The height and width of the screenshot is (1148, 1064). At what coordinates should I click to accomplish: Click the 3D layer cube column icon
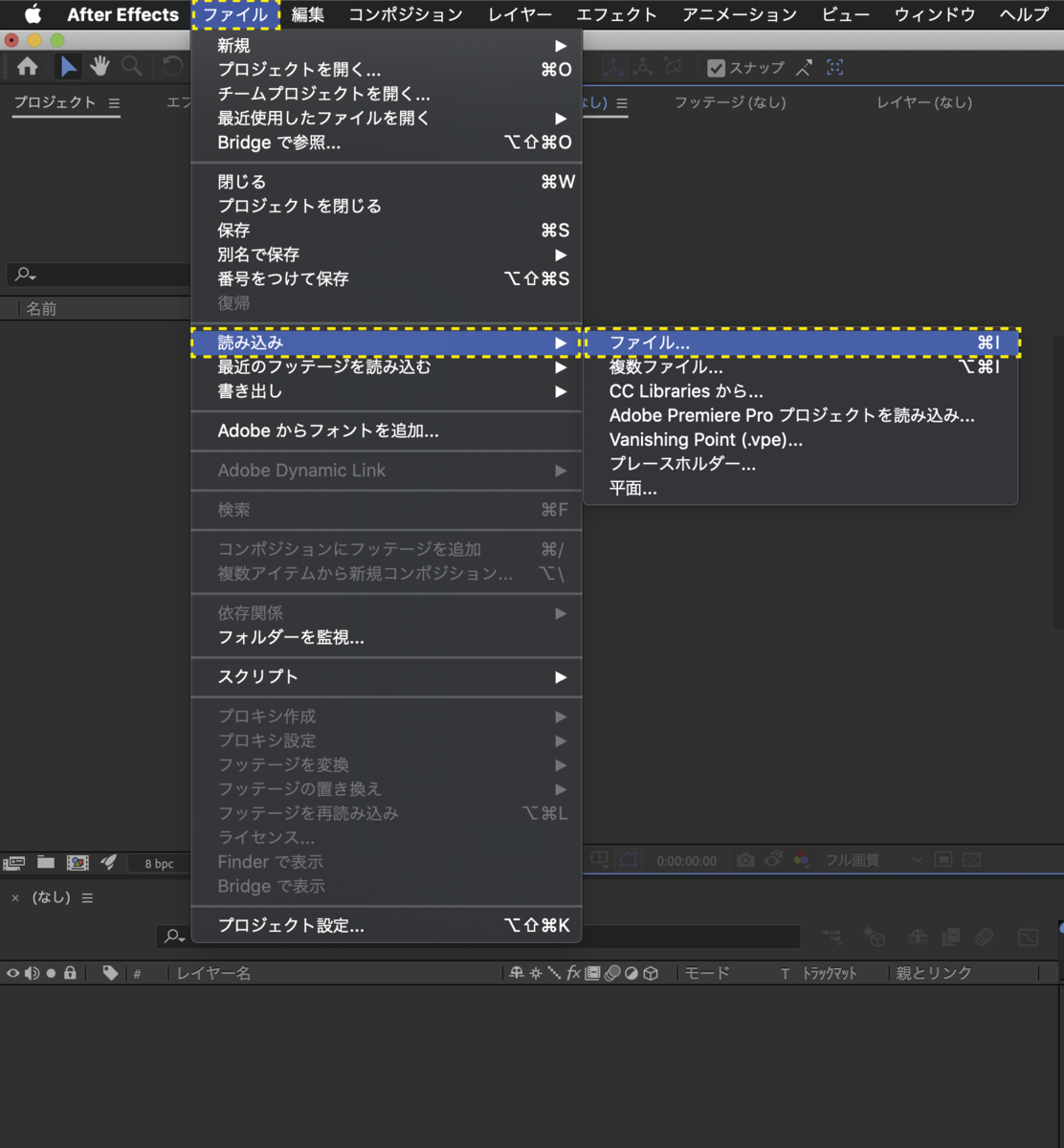click(651, 973)
